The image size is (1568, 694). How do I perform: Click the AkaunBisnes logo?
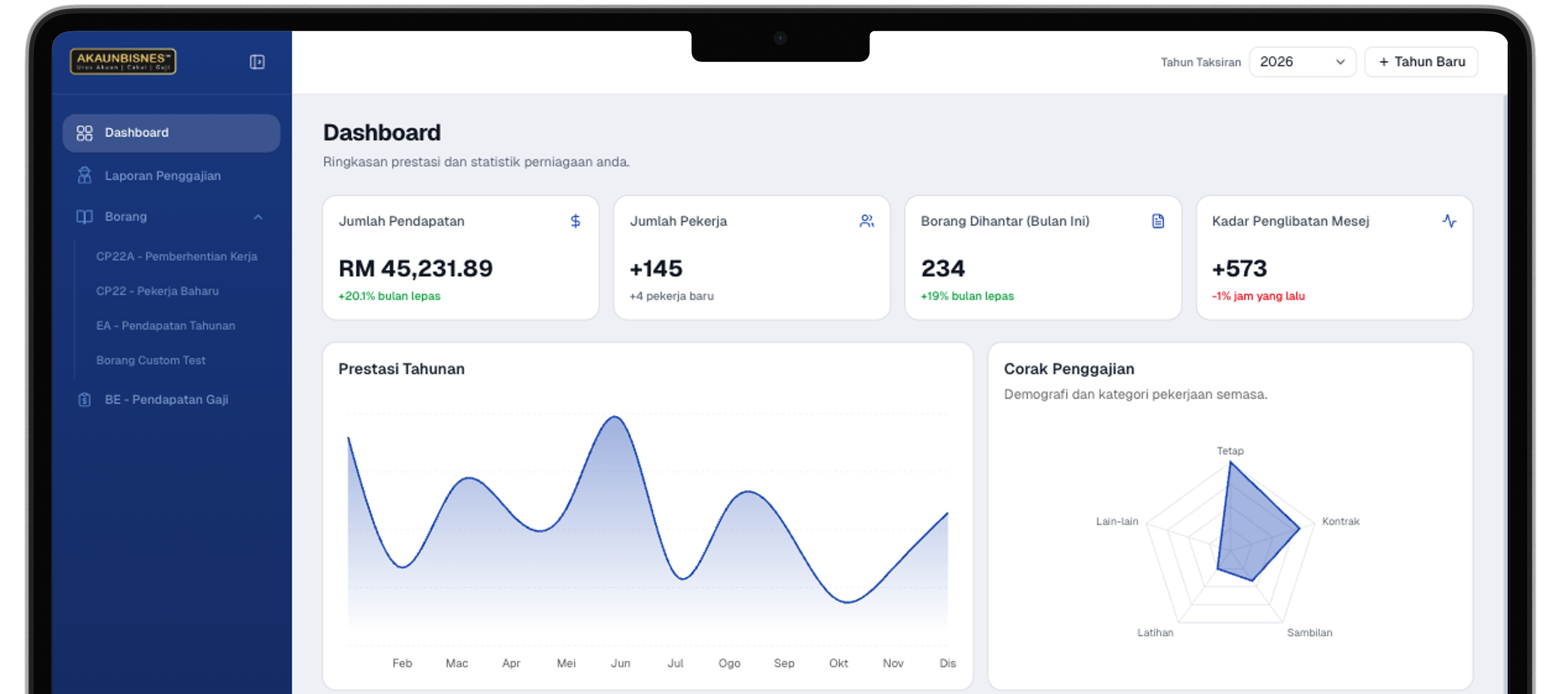pyautogui.click(x=123, y=61)
